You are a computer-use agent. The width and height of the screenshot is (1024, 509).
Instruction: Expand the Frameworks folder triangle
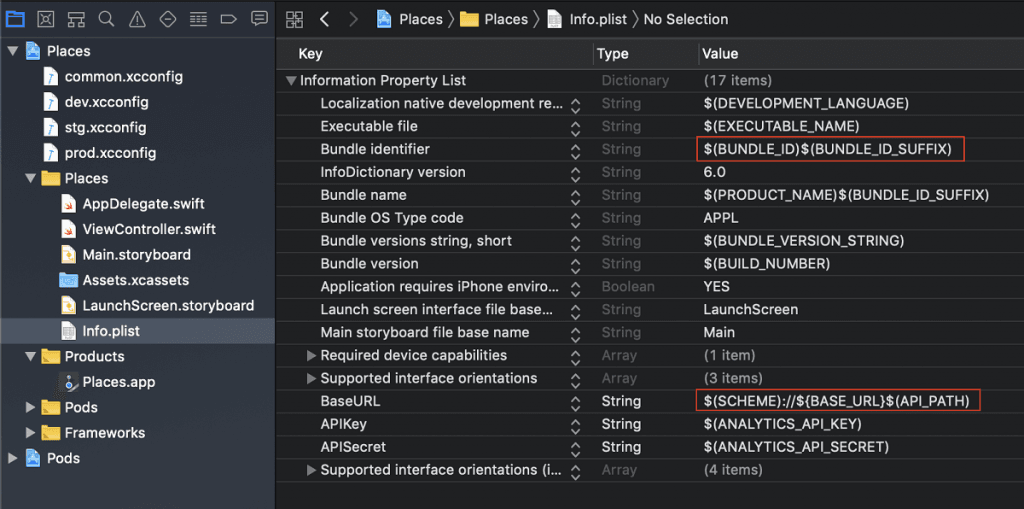(x=30, y=433)
